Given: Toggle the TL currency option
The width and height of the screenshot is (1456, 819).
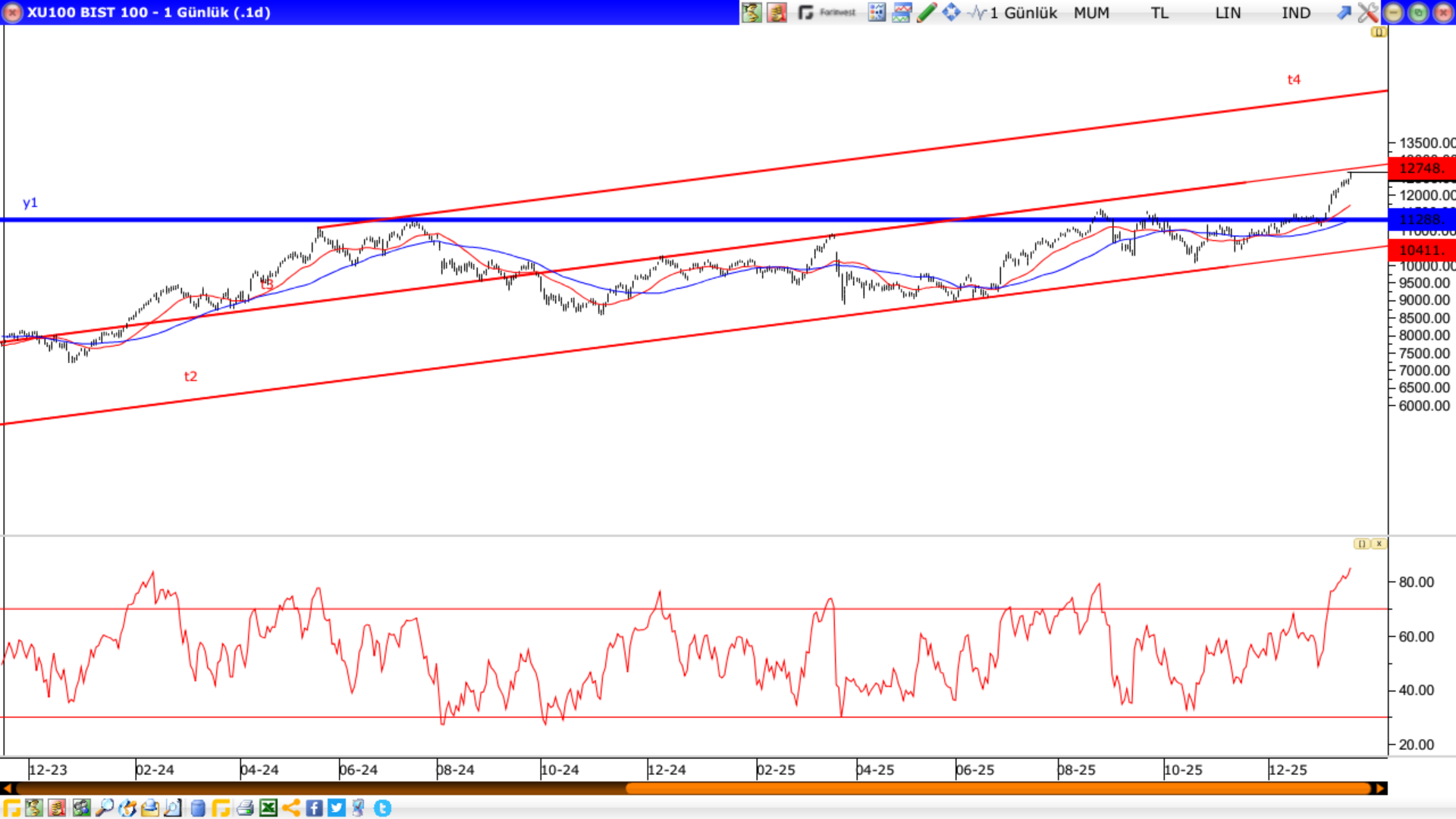Looking at the screenshot, I should (1159, 12).
